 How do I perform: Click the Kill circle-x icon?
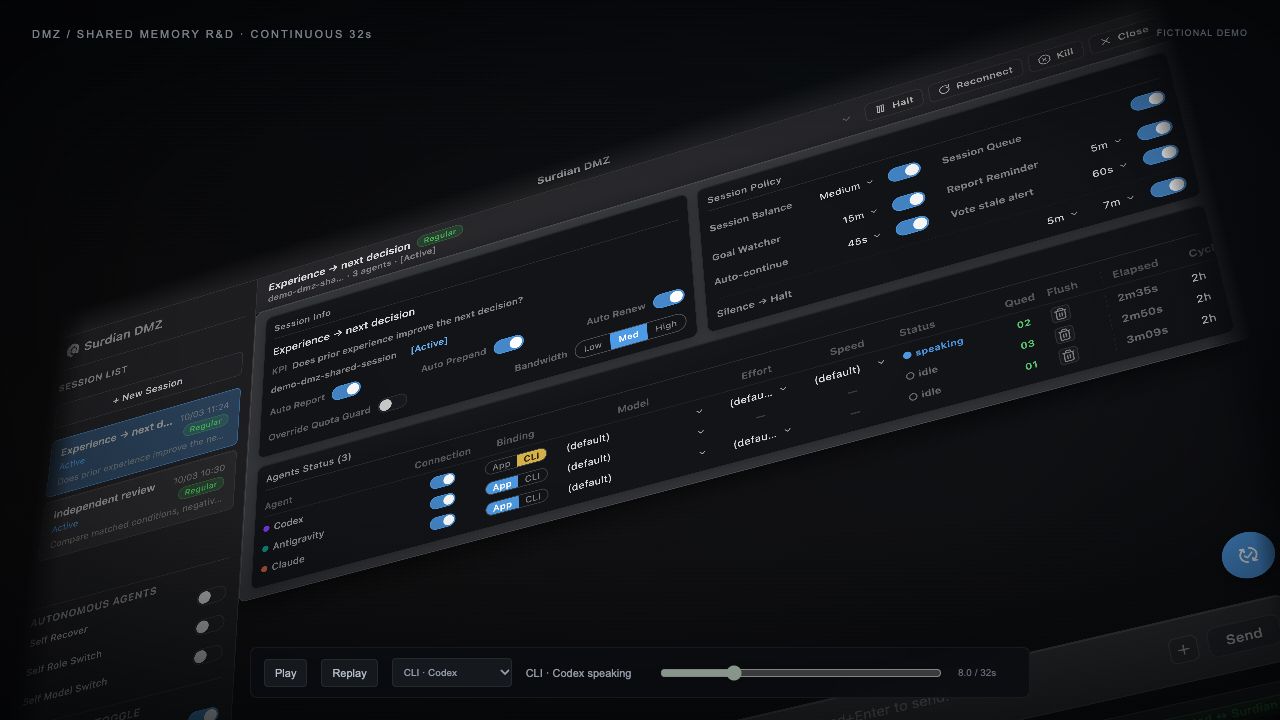pos(1044,60)
